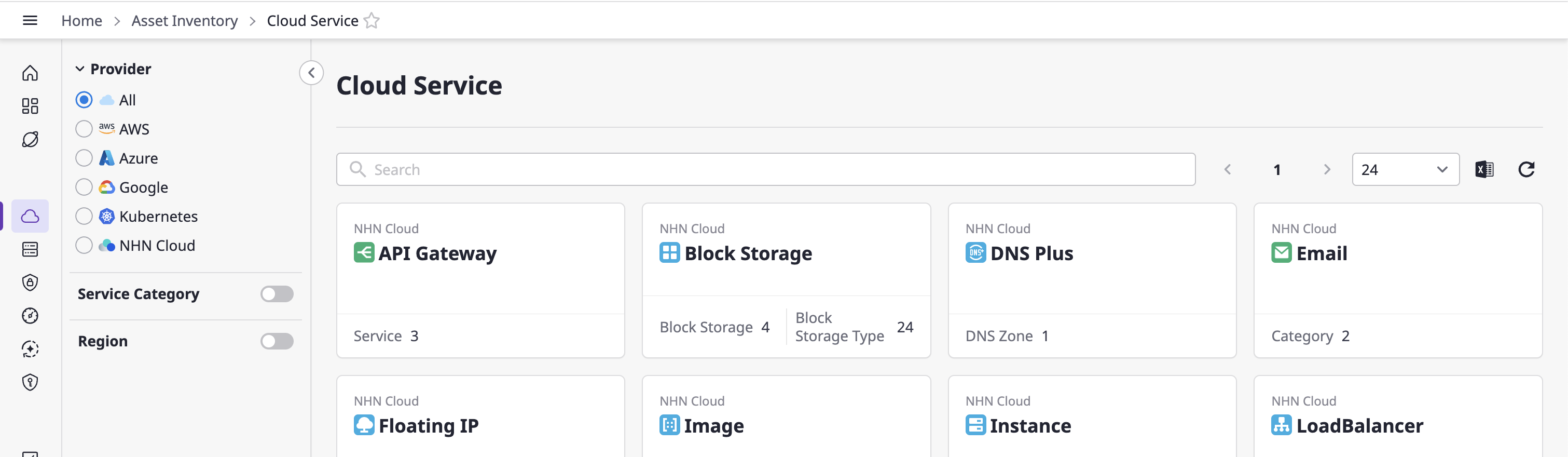Click Asset Inventory in the breadcrumb
This screenshot has height=457, width=1568.
pyautogui.click(x=184, y=21)
